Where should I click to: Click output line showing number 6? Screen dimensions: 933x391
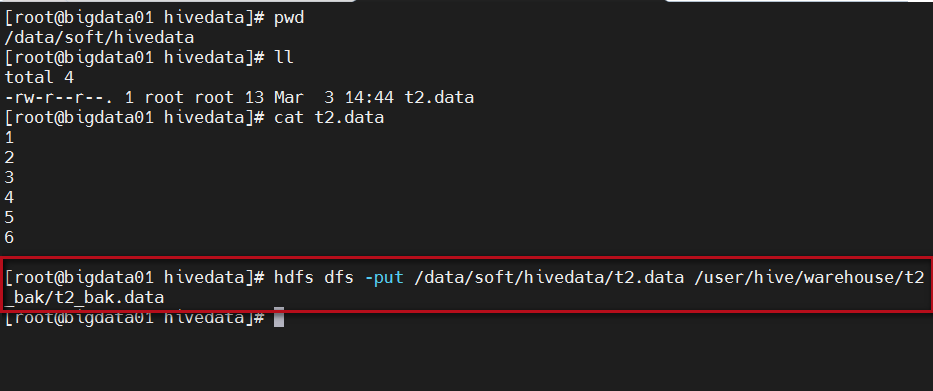[9, 238]
